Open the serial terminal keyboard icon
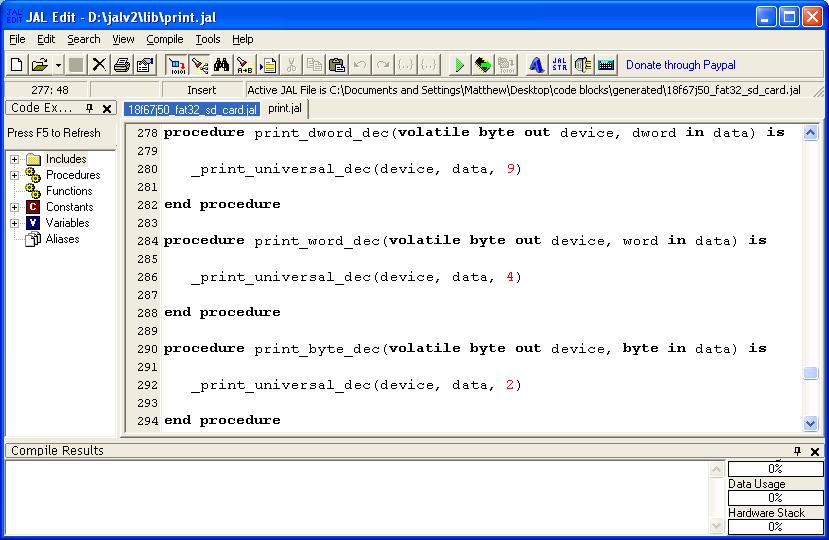Image resolution: width=829 pixels, height=540 pixels. point(606,65)
